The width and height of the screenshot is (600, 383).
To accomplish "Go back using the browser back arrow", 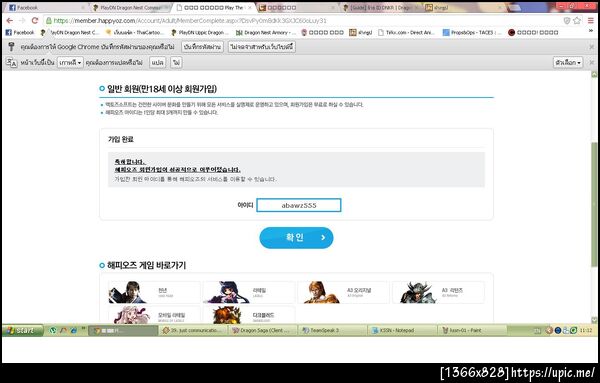I will 10,21.
